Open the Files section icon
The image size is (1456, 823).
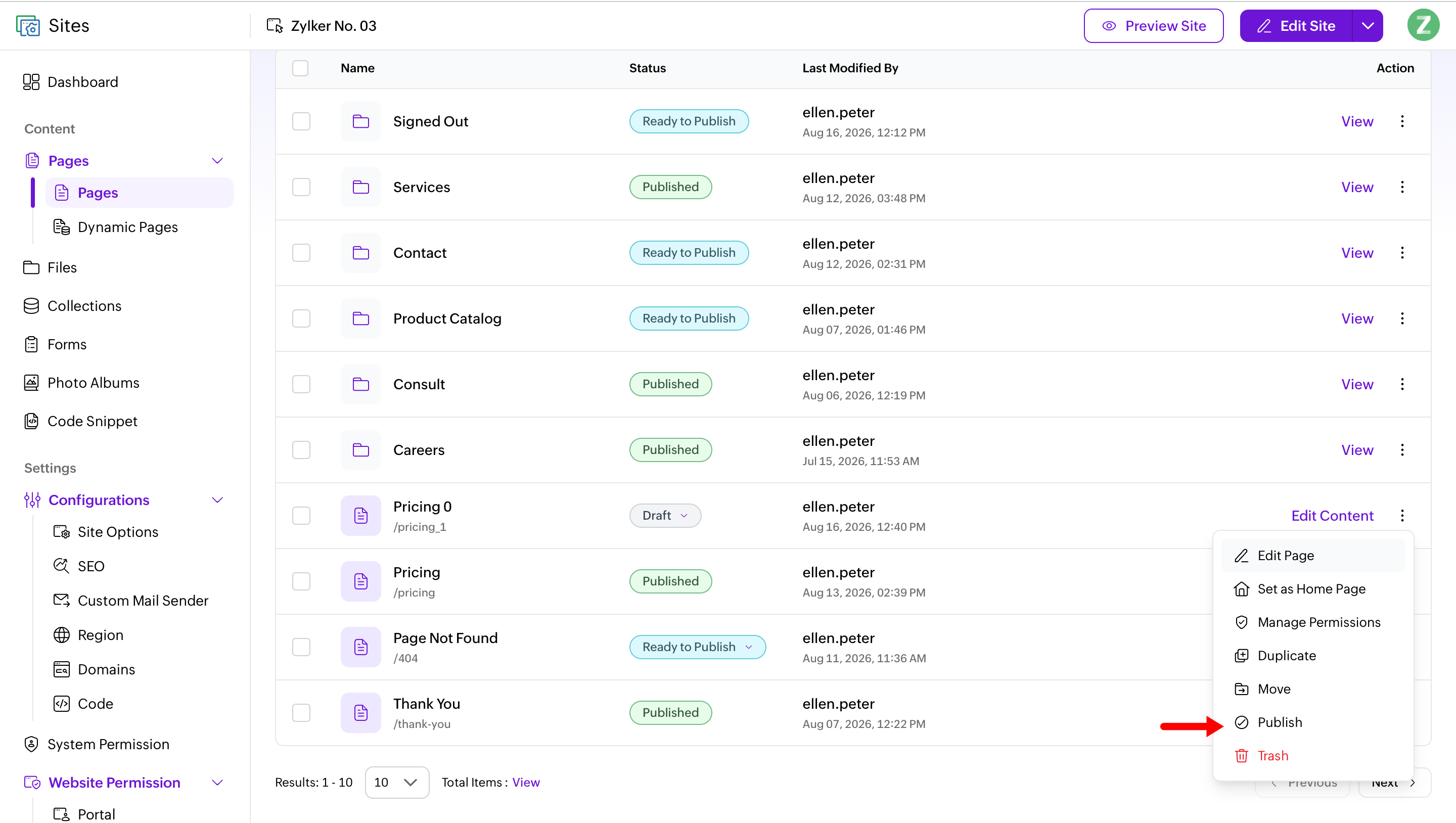pos(31,267)
